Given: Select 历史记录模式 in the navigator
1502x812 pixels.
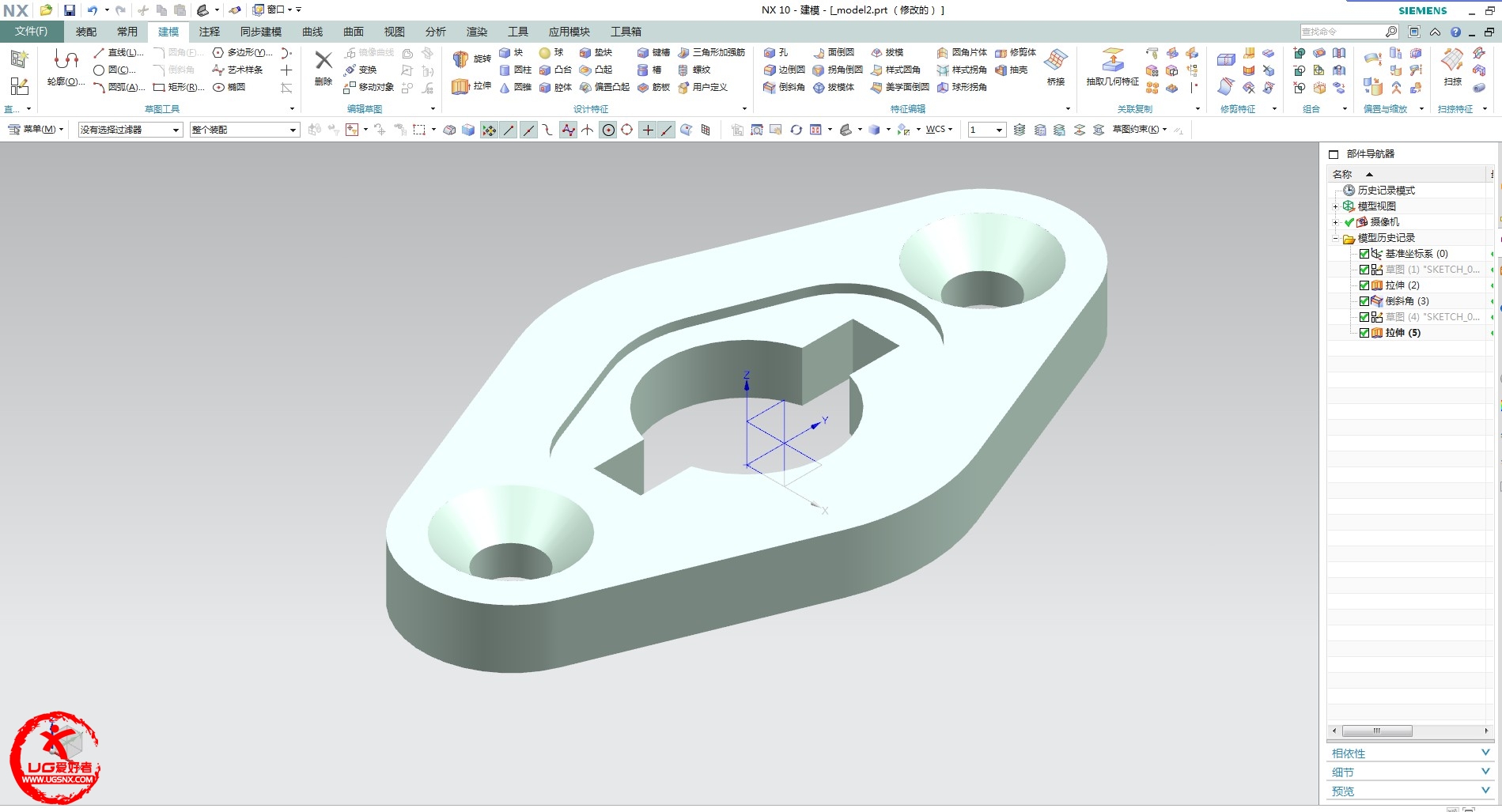Looking at the screenshot, I should click(1379, 191).
